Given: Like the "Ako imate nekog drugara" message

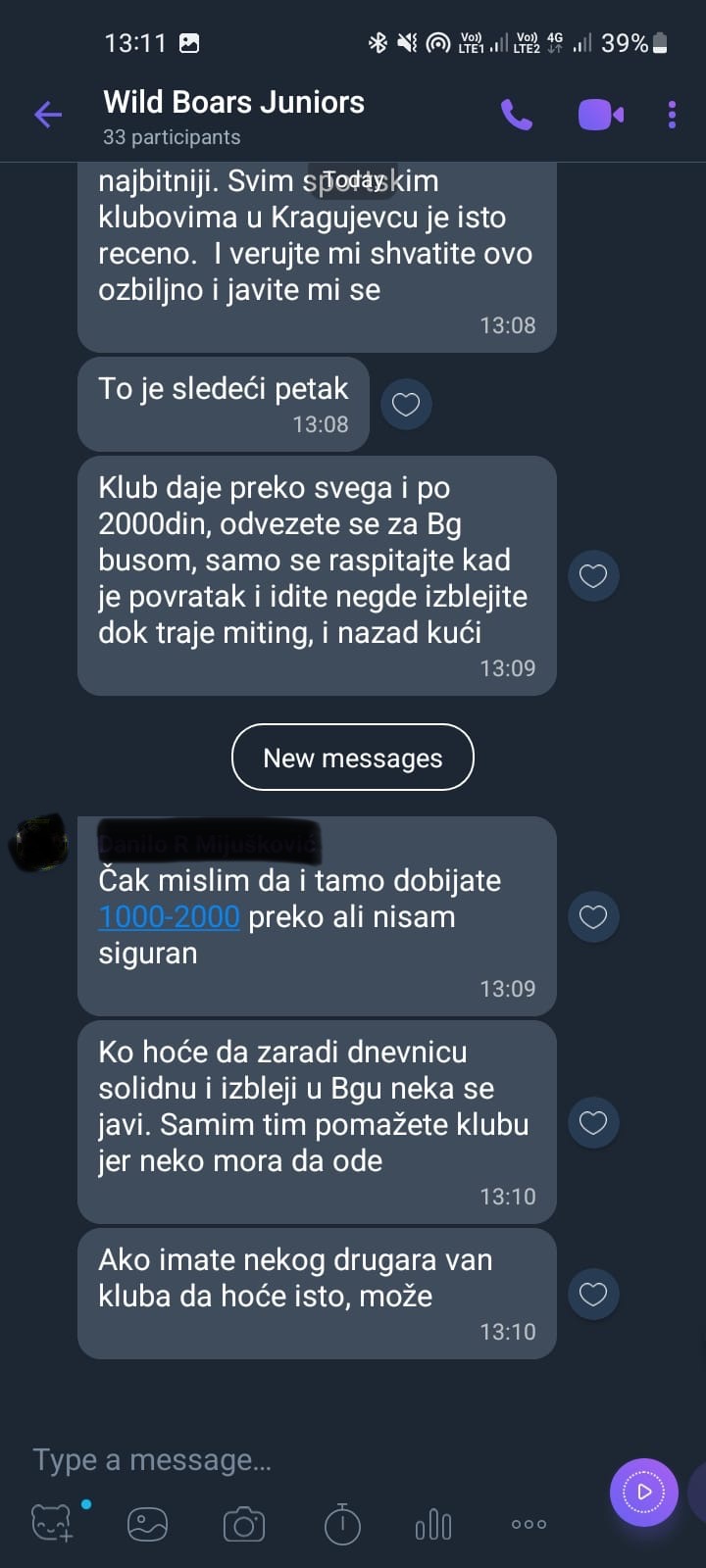Looking at the screenshot, I should coord(593,1294).
